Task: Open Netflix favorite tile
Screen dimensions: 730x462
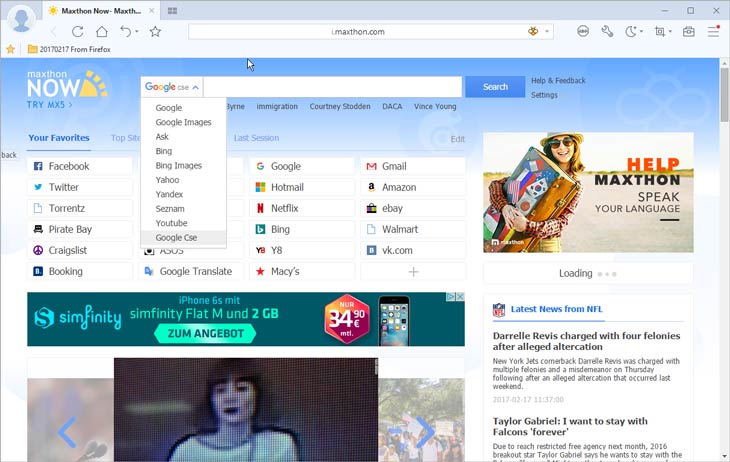Action: tap(302, 208)
